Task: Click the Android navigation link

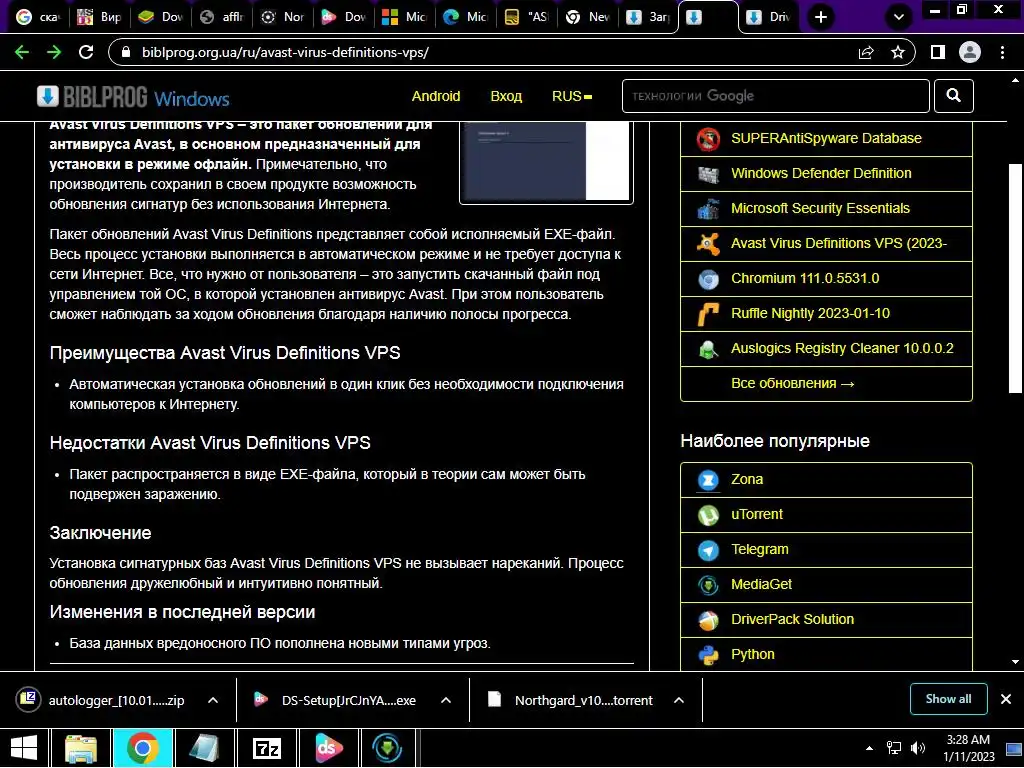Action: click(x=436, y=96)
